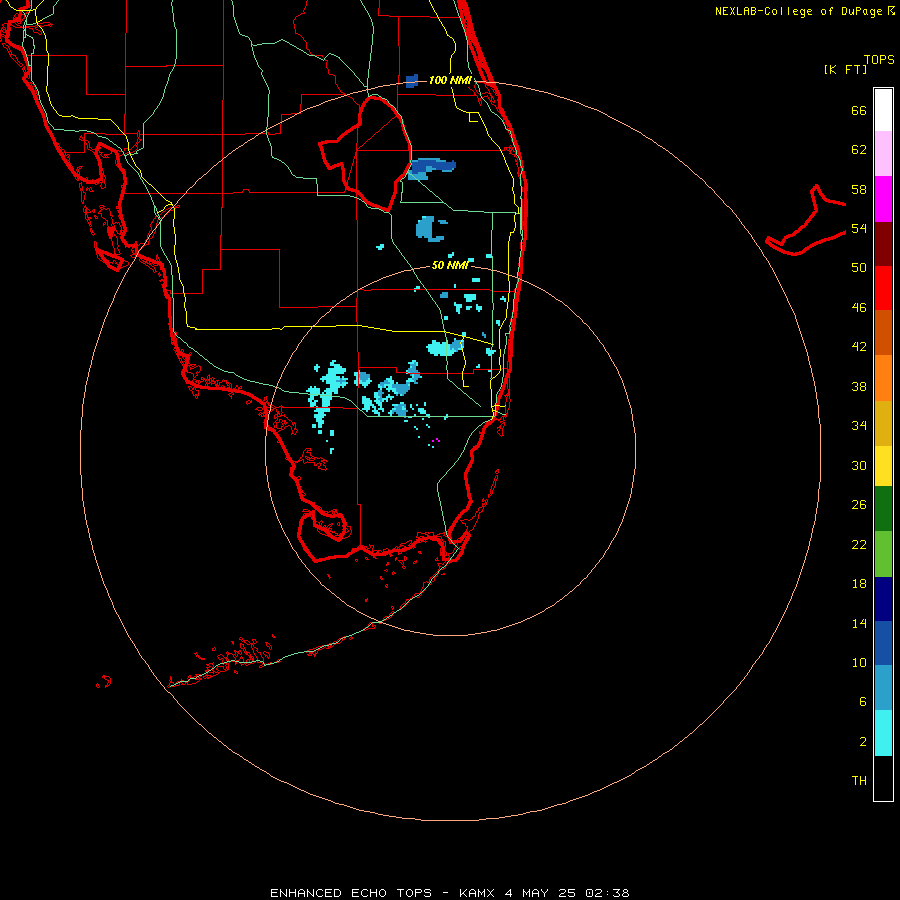Click the medium blue legend swatch
Screen dimensions: 900x900
pos(883,643)
